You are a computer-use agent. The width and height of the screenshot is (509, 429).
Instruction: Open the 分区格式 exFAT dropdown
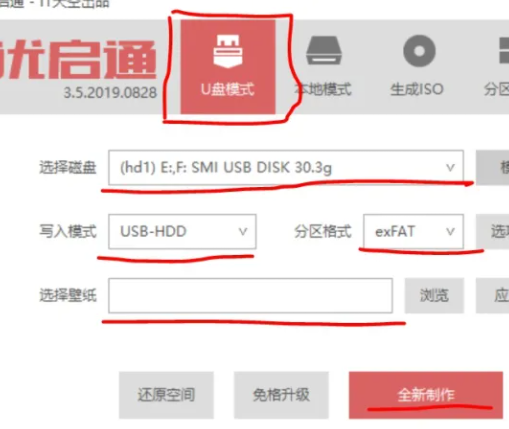[413, 232]
